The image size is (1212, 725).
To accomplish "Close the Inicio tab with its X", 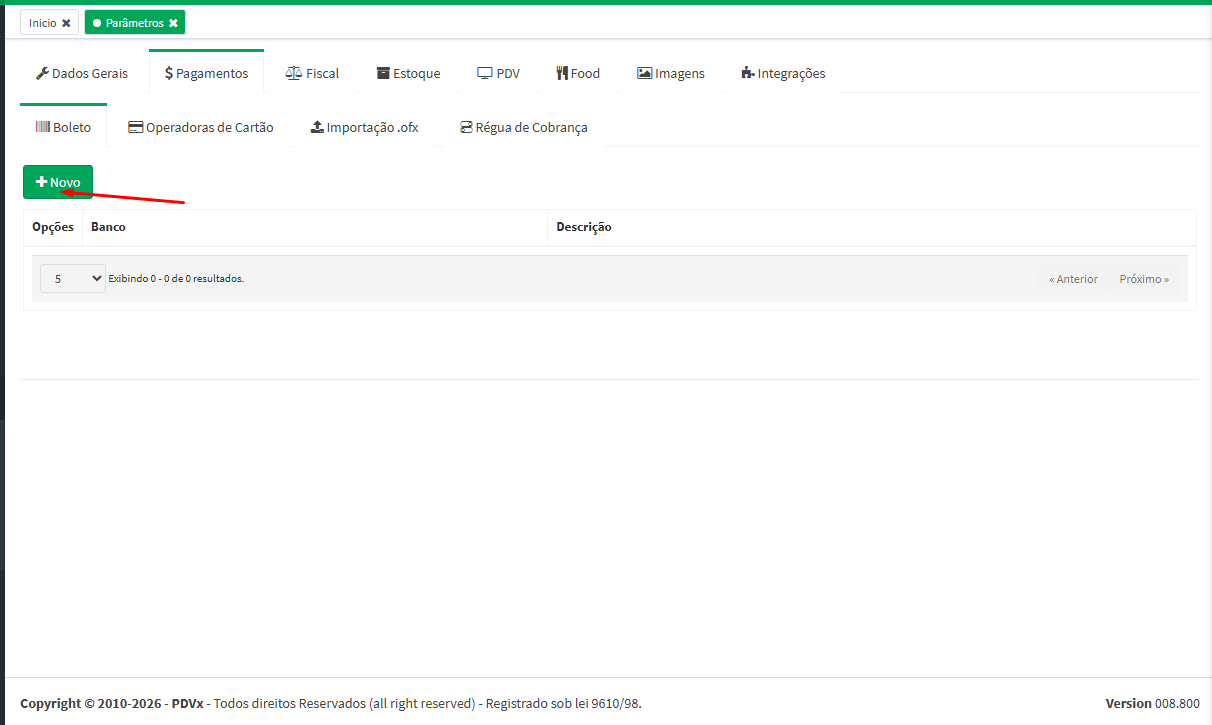I will click(x=66, y=22).
